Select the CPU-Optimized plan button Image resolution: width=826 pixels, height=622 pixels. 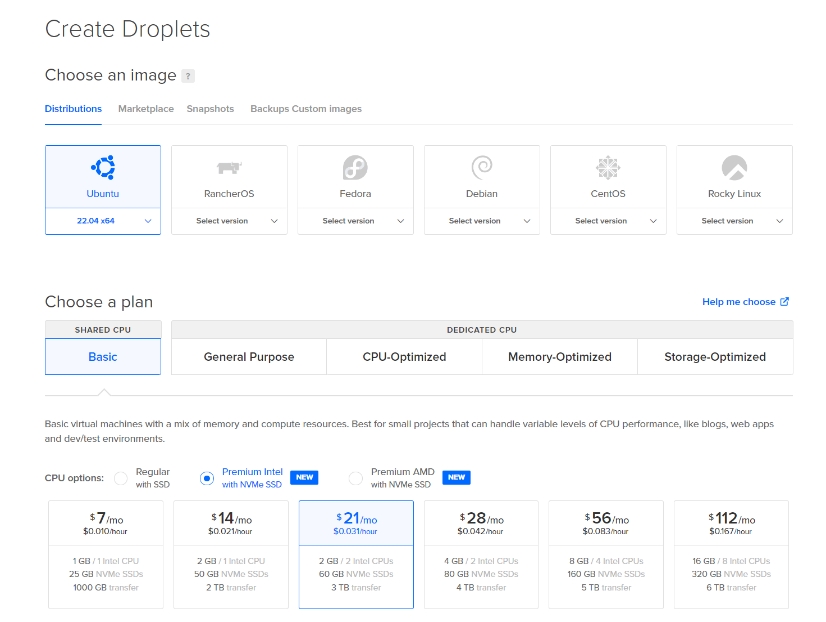tap(404, 357)
